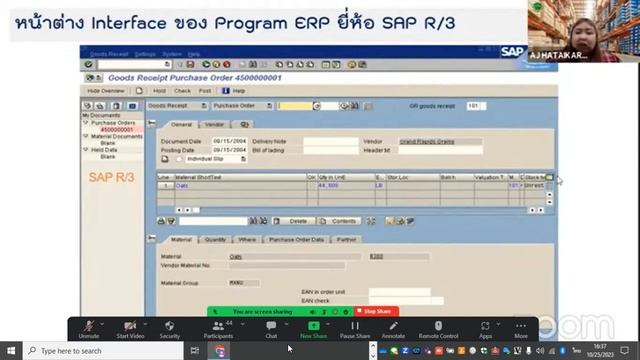
Task: Click the binoculars icon beside the yellow order field
Action: coord(355,106)
